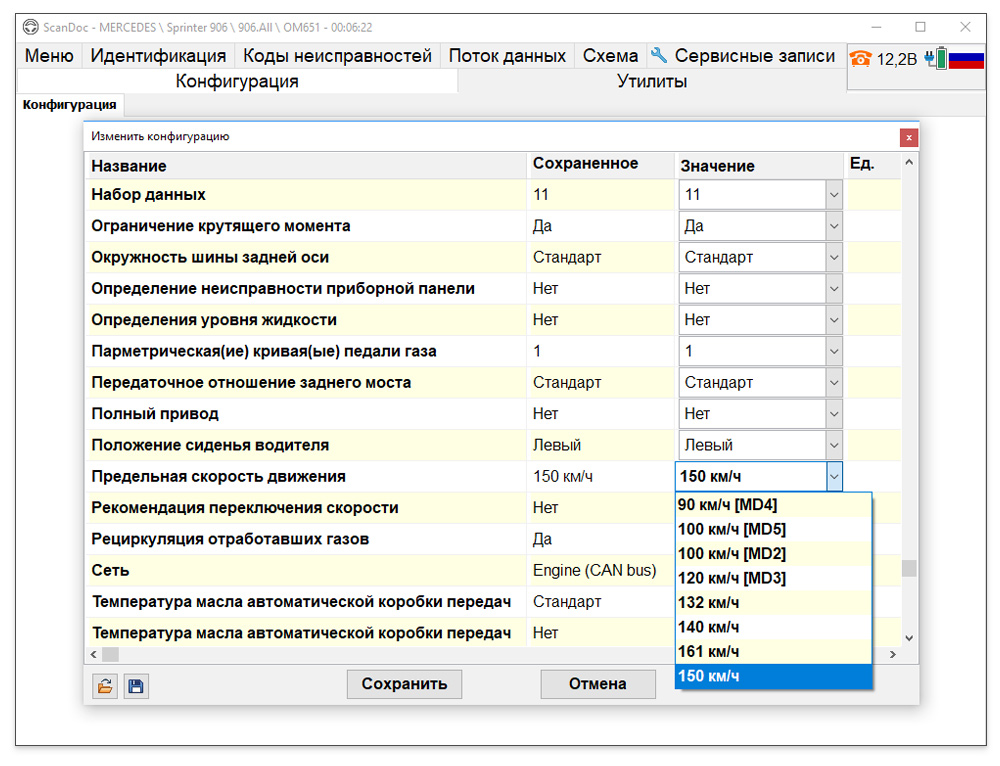The image size is (1000, 766).
Task: Click the saved 150 км/ч value cell
Action: [601, 476]
